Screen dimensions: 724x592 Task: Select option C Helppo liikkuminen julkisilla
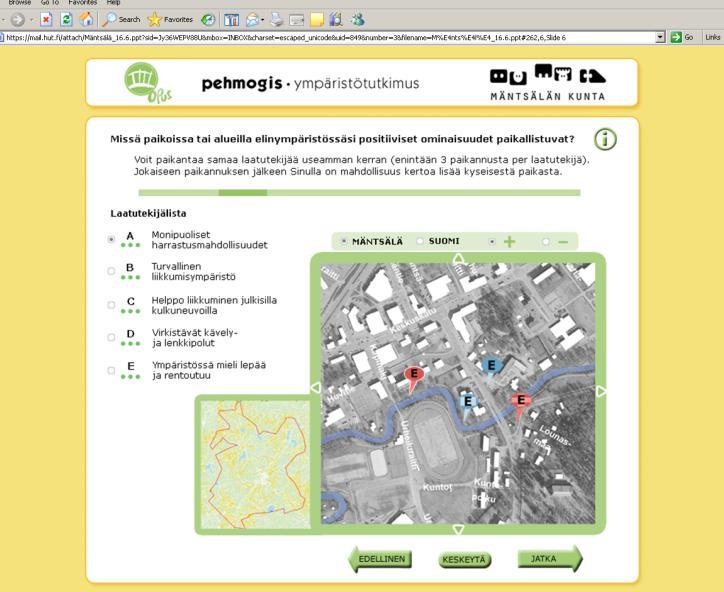(x=111, y=305)
